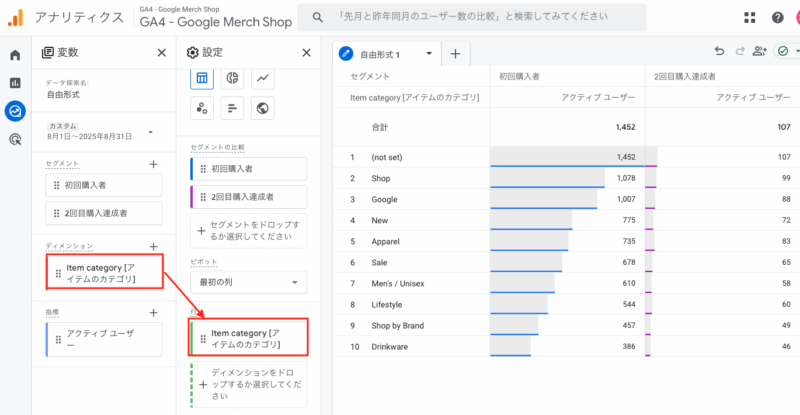Viewport: 800px width, 415px height.
Task: Add a segment with the plus button
Action: click(153, 164)
